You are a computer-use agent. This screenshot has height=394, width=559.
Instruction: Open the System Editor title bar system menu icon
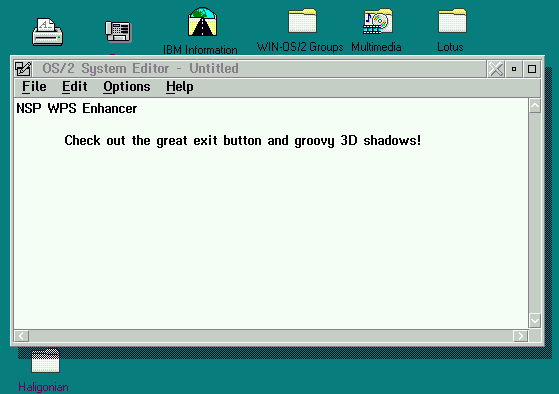(x=23, y=68)
